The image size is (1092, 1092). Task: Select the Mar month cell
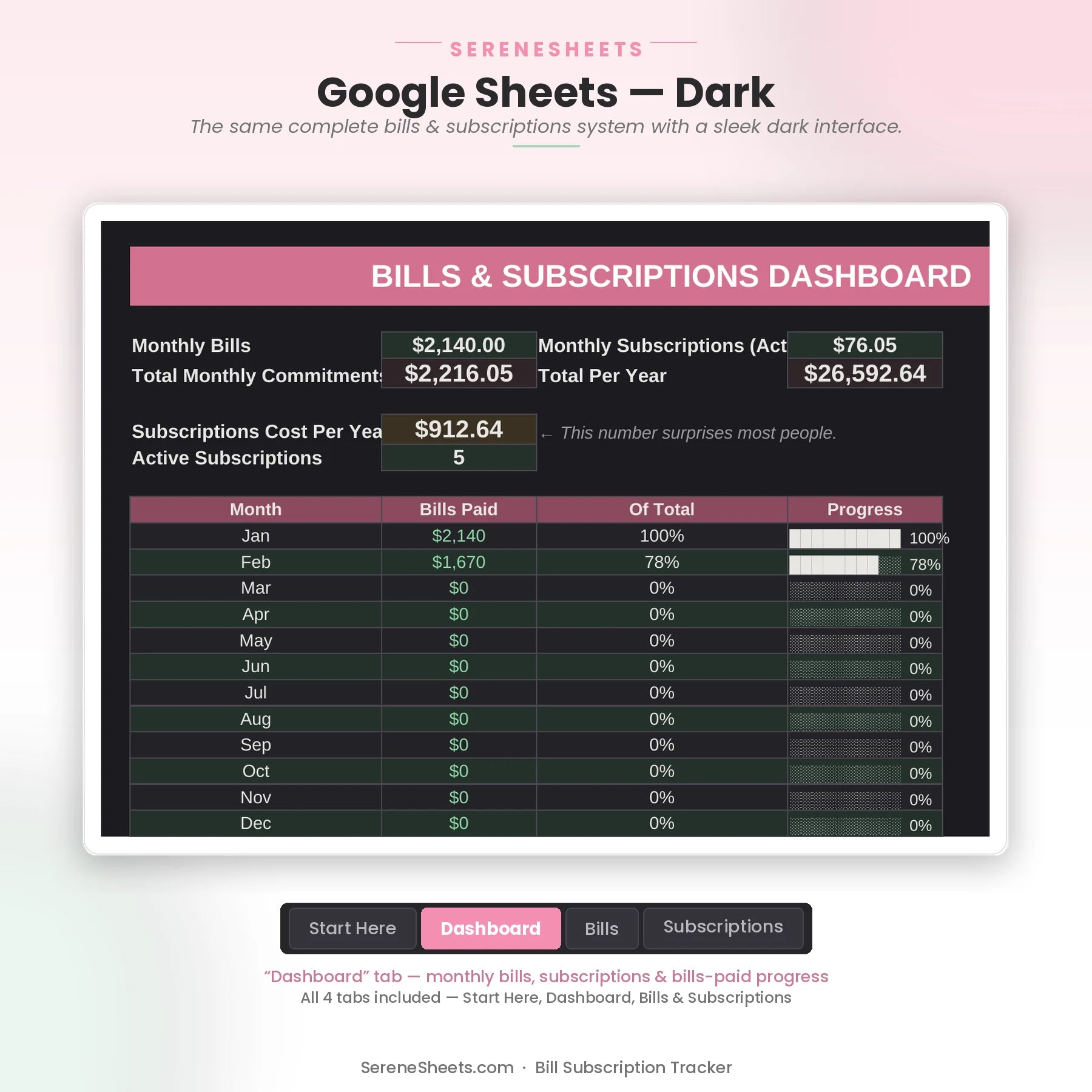(255, 588)
